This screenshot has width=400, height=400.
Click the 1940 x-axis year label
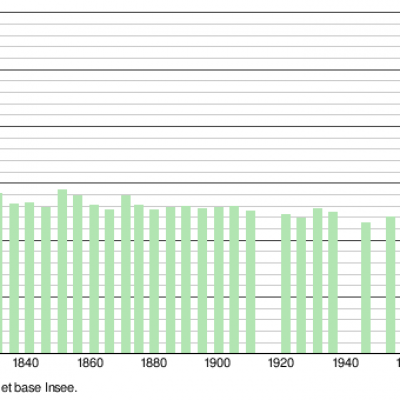tap(346, 363)
